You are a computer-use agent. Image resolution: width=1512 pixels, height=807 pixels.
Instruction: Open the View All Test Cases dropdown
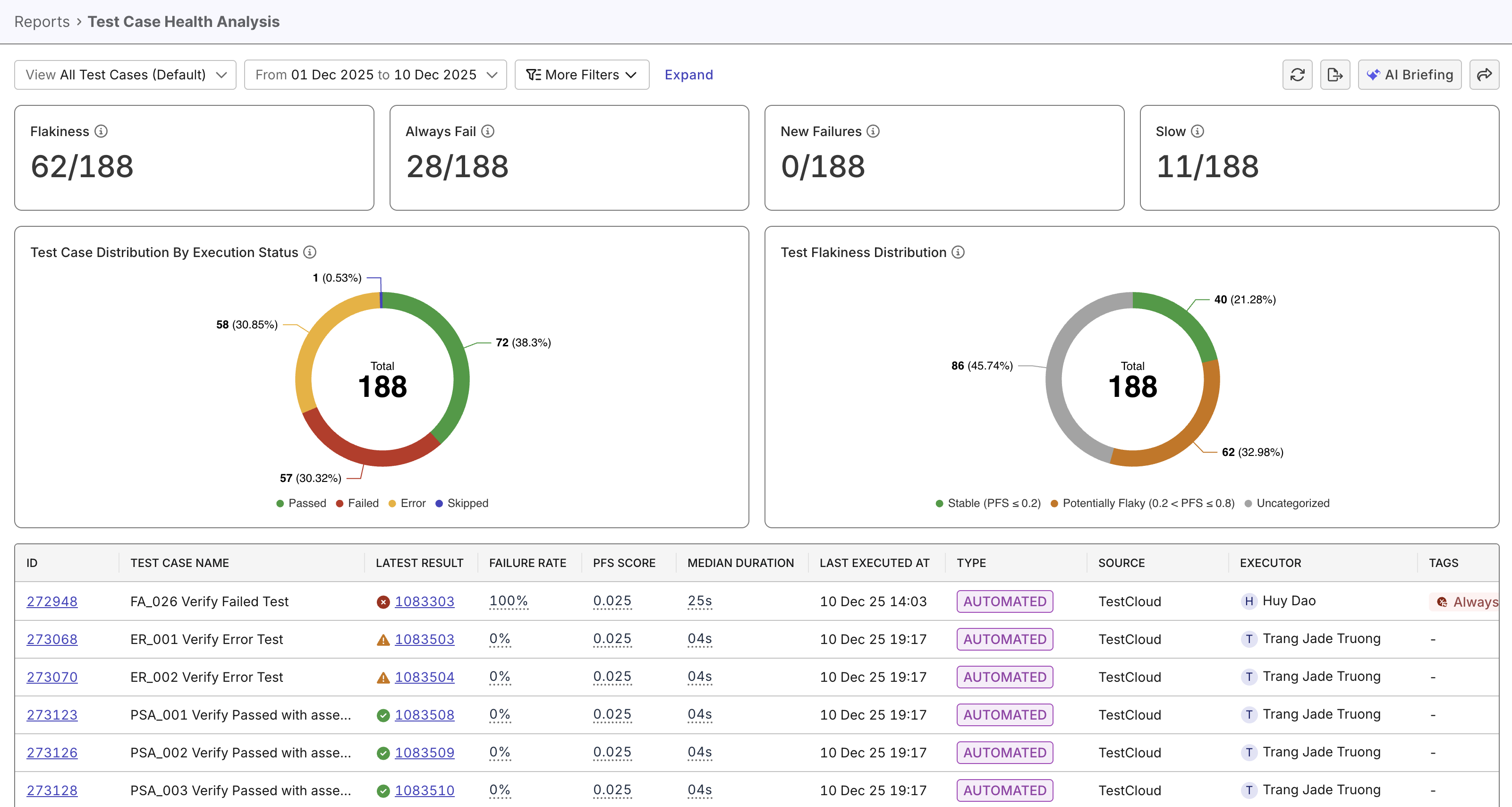tap(125, 75)
